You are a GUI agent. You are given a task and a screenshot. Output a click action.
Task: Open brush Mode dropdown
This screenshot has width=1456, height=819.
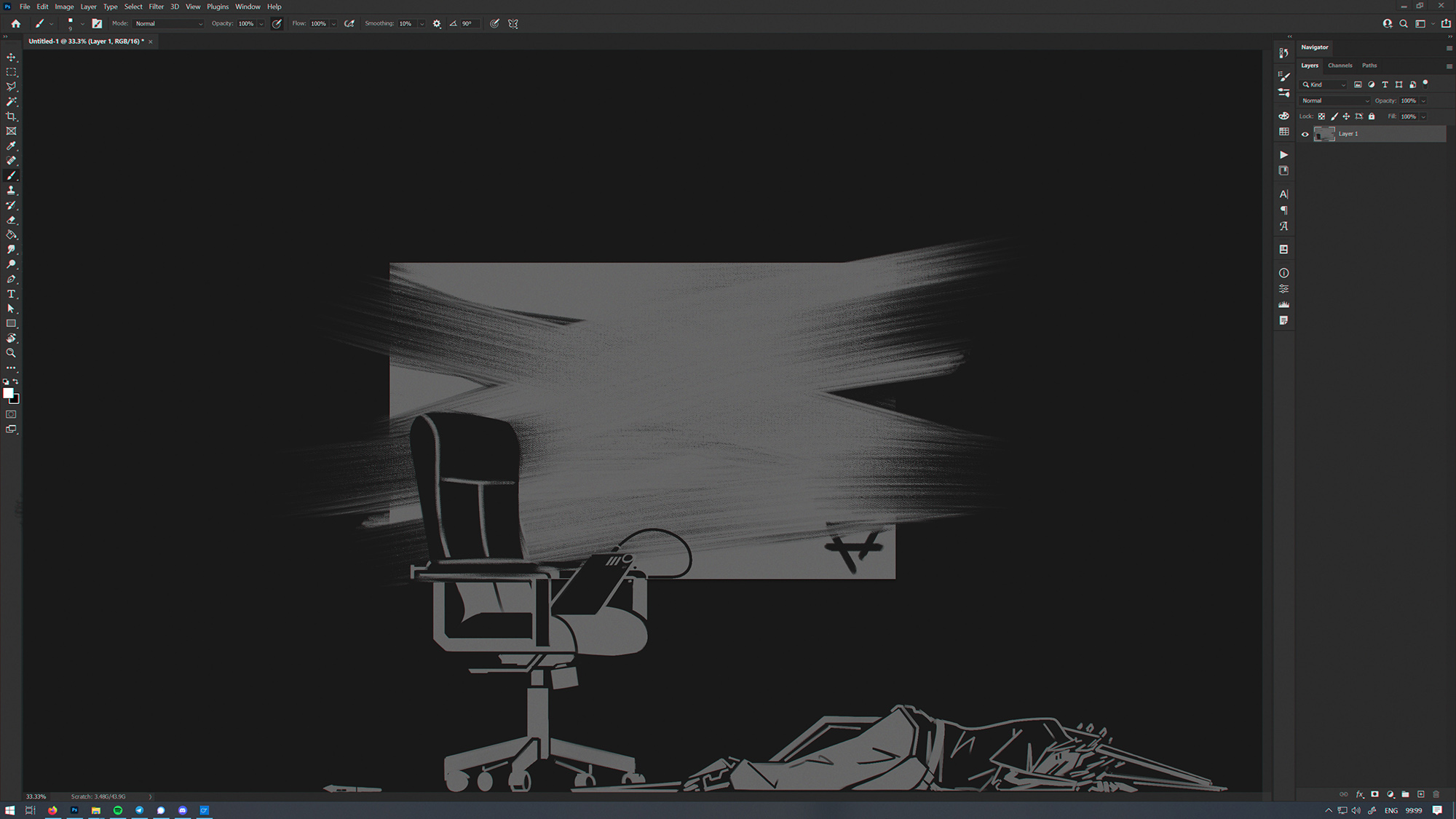click(168, 23)
